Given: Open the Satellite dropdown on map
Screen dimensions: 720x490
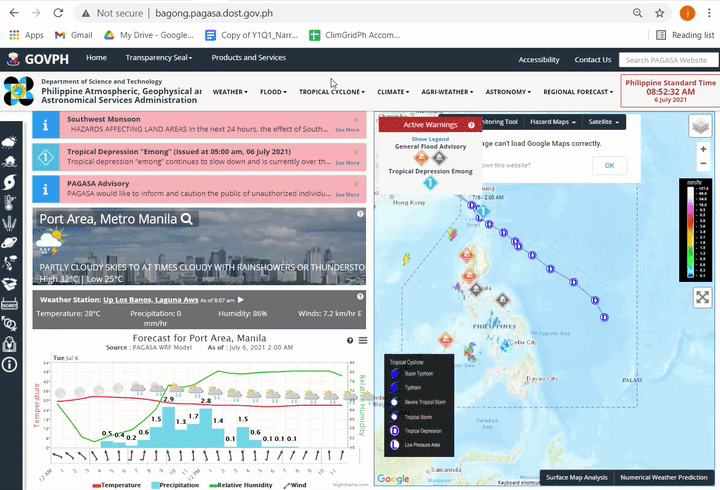Looking at the screenshot, I should tap(603, 122).
